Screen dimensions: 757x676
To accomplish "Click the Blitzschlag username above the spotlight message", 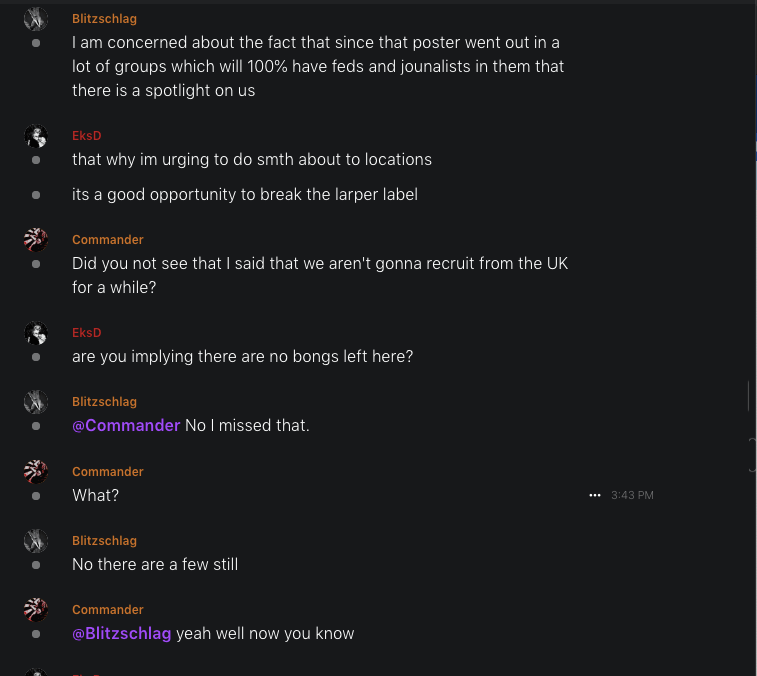I will pyautogui.click(x=104, y=19).
